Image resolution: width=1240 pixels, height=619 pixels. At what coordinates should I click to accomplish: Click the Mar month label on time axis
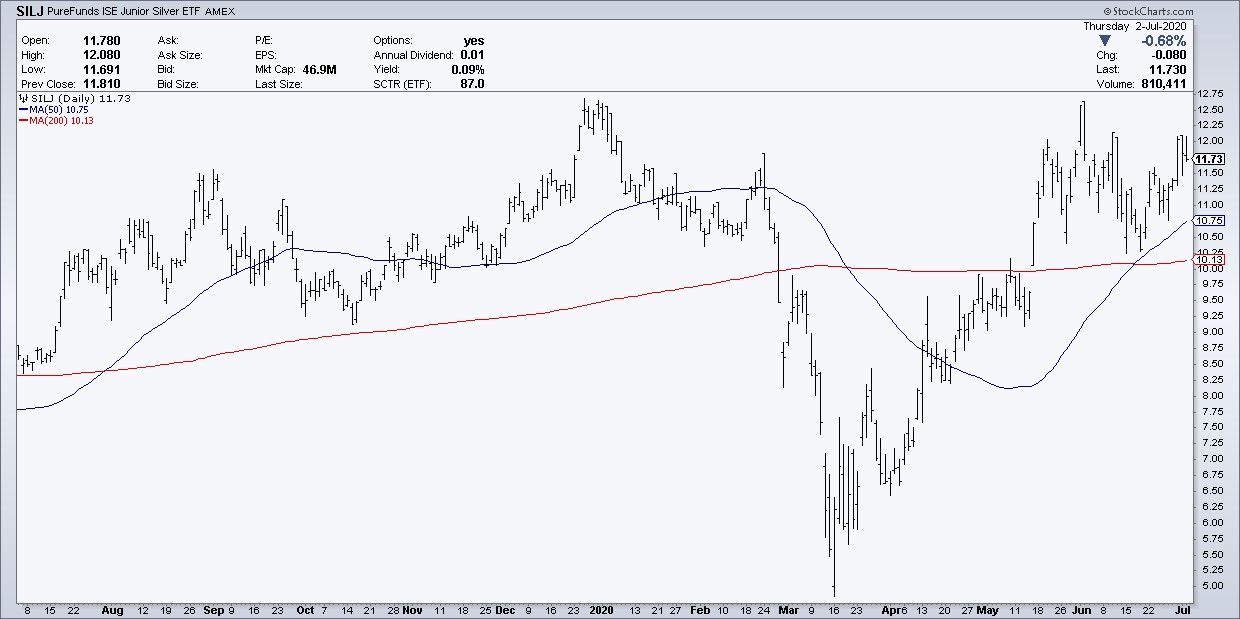789,608
